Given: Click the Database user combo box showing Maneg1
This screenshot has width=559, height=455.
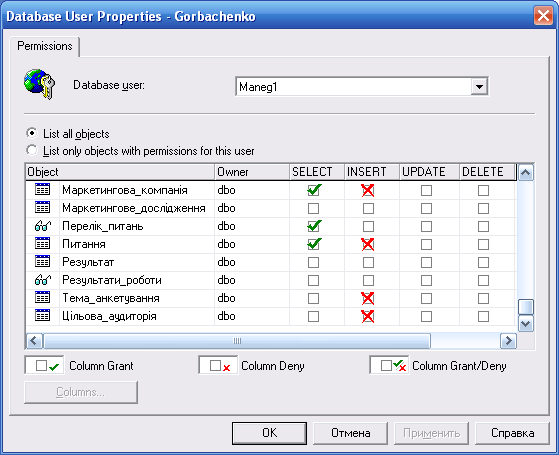Looking at the screenshot, I should (x=362, y=87).
